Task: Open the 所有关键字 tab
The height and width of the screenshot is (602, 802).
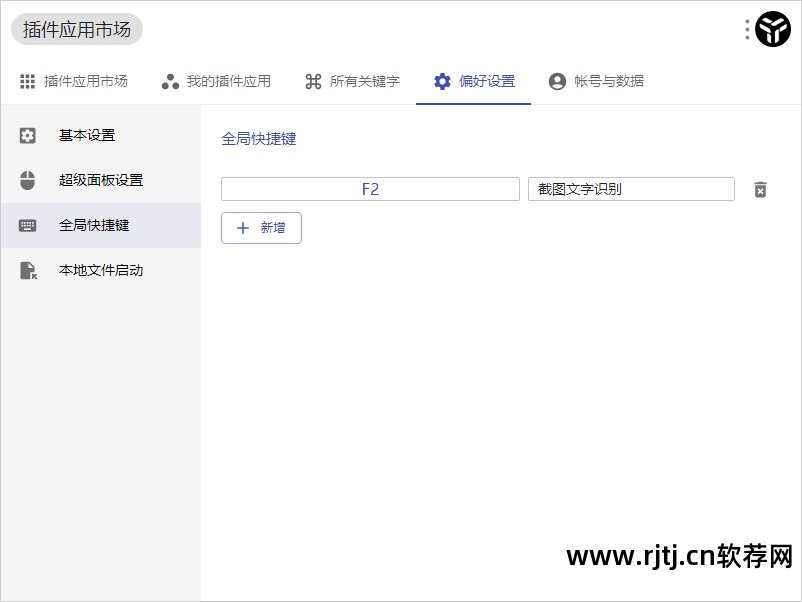Action: click(x=352, y=81)
